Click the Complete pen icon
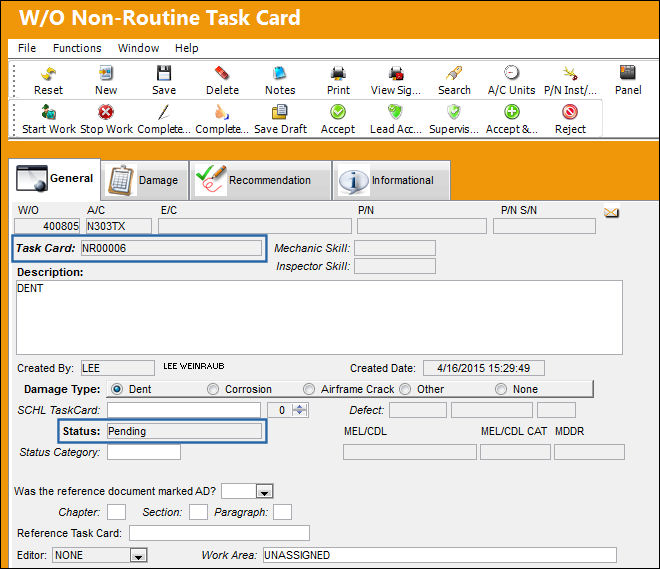This screenshot has width=660, height=569. coord(164,112)
